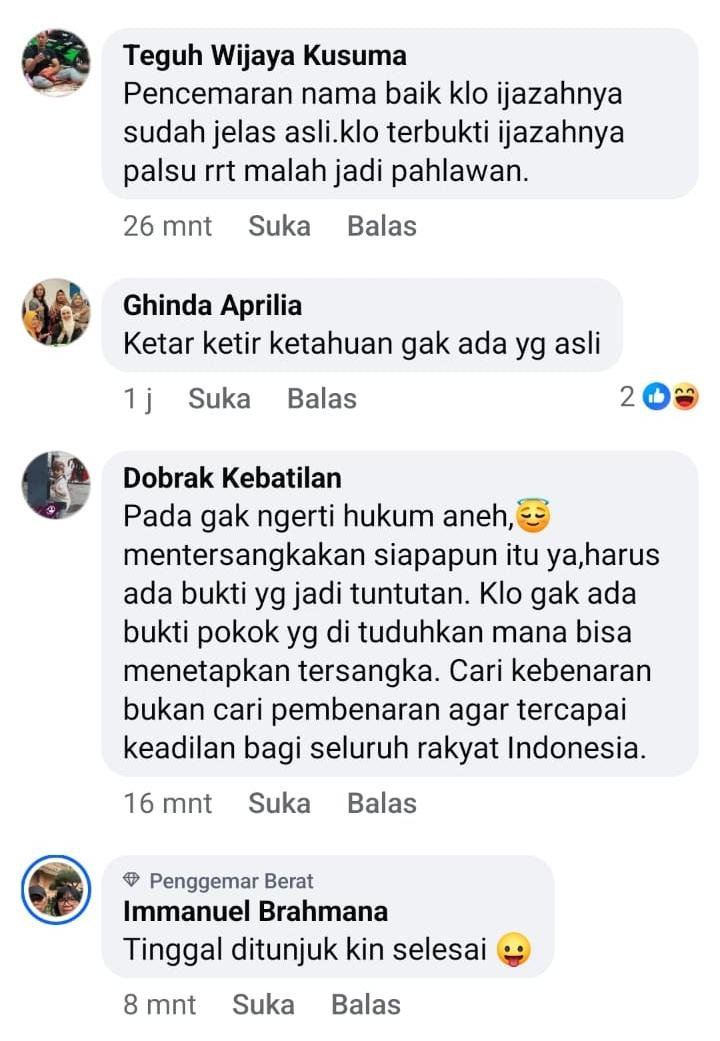The image size is (720, 1041).
Task: Like Dobrak Kebatilan's comment with Suka
Action: tap(280, 803)
